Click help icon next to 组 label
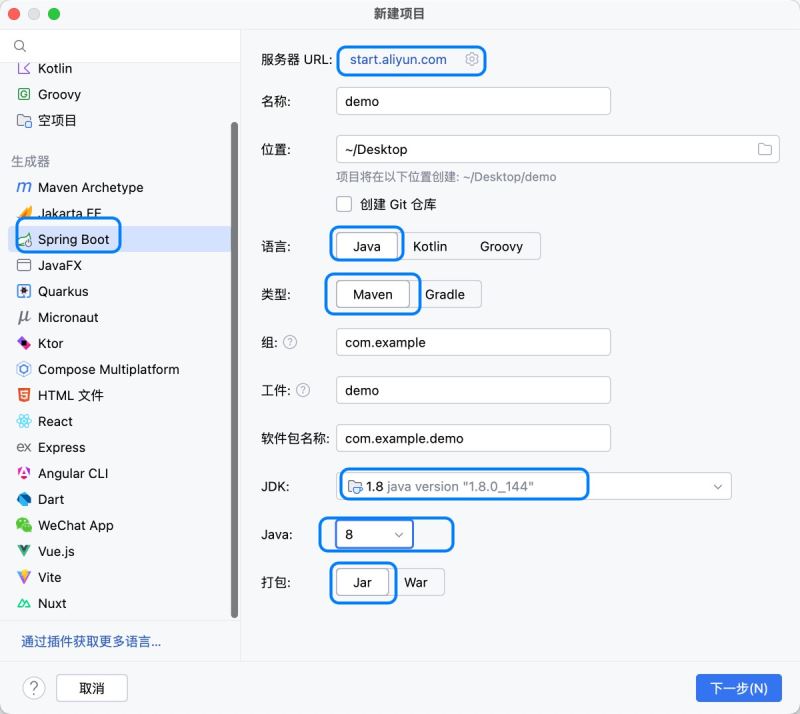 tap(290, 342)
